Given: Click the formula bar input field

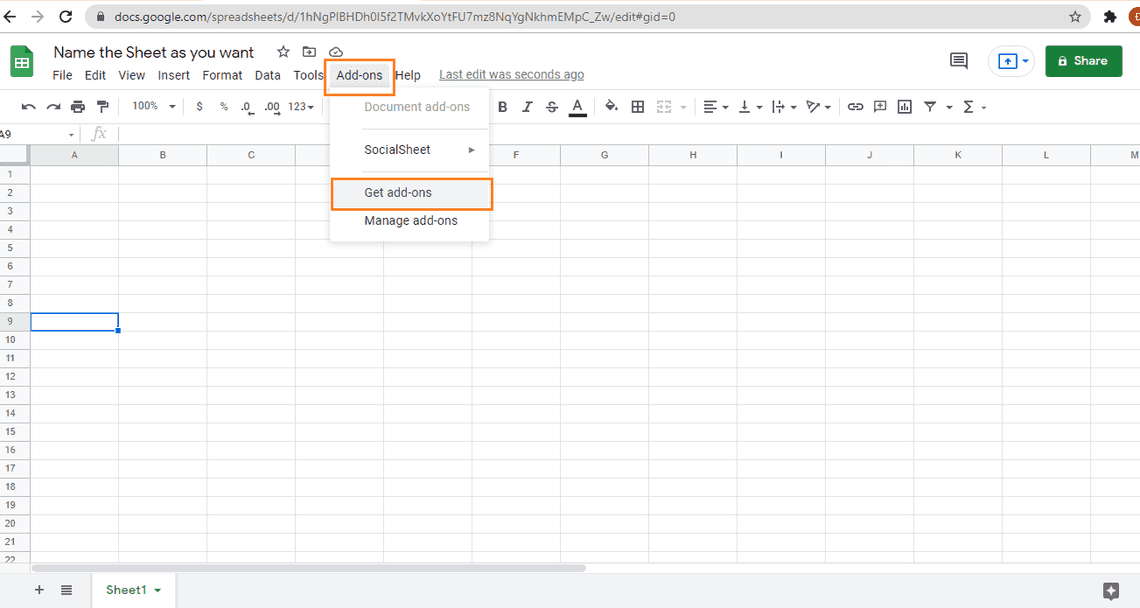Looking at the screenshot, I should 600,134.
